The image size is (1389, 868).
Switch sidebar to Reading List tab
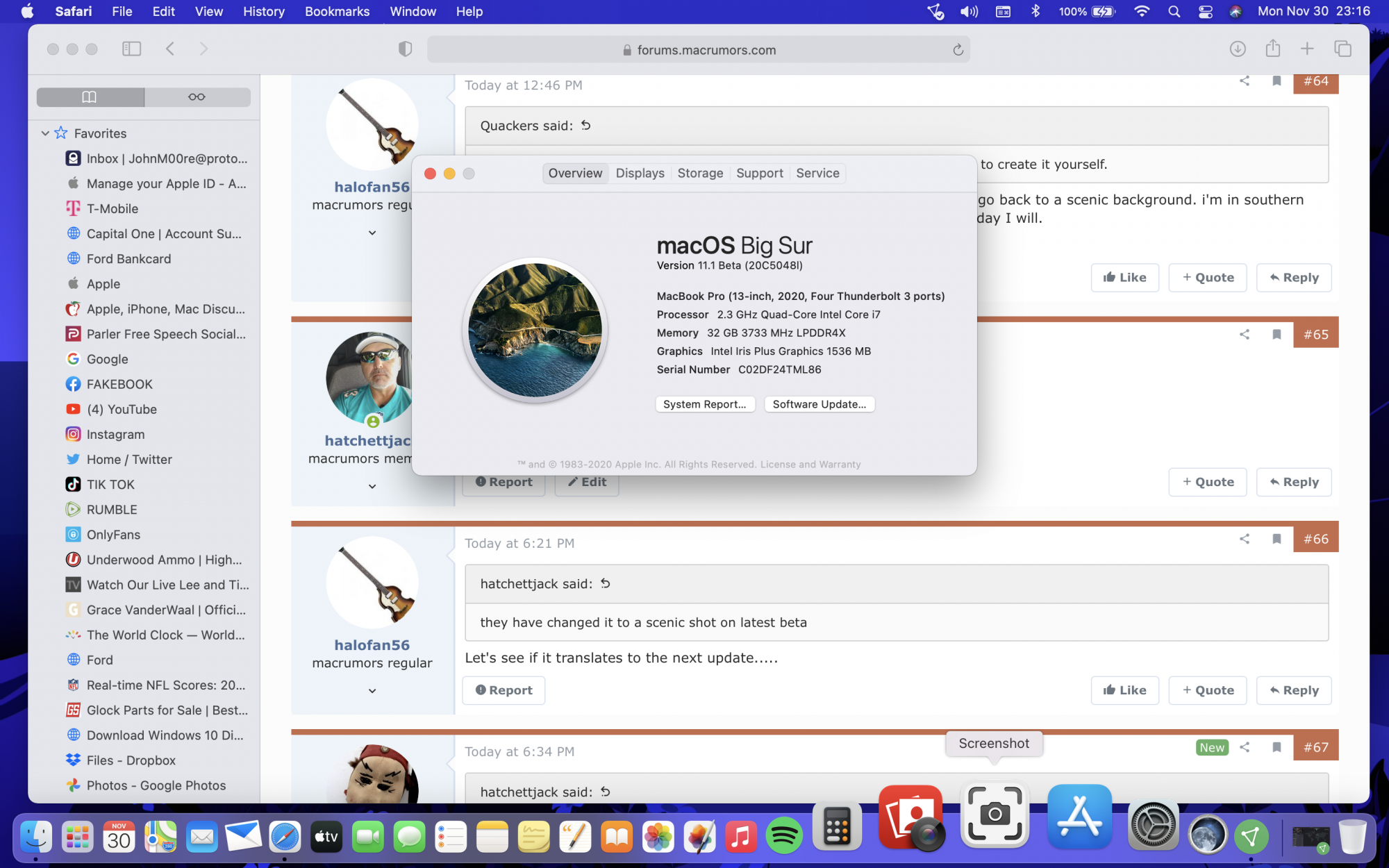(x=197, y=97)
